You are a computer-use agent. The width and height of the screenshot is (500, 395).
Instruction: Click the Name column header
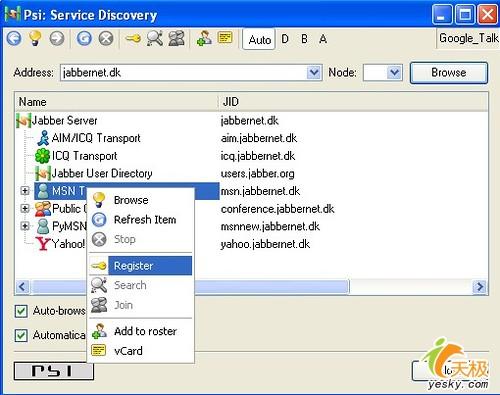click(x=117, y=102)
